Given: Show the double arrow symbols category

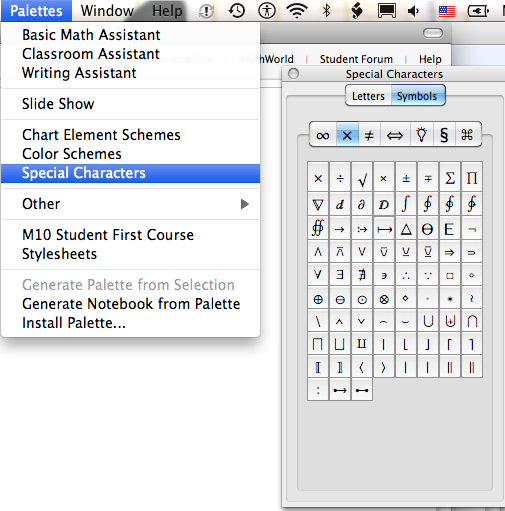Looking at the screenshot, I should click(x=395, y=135).
